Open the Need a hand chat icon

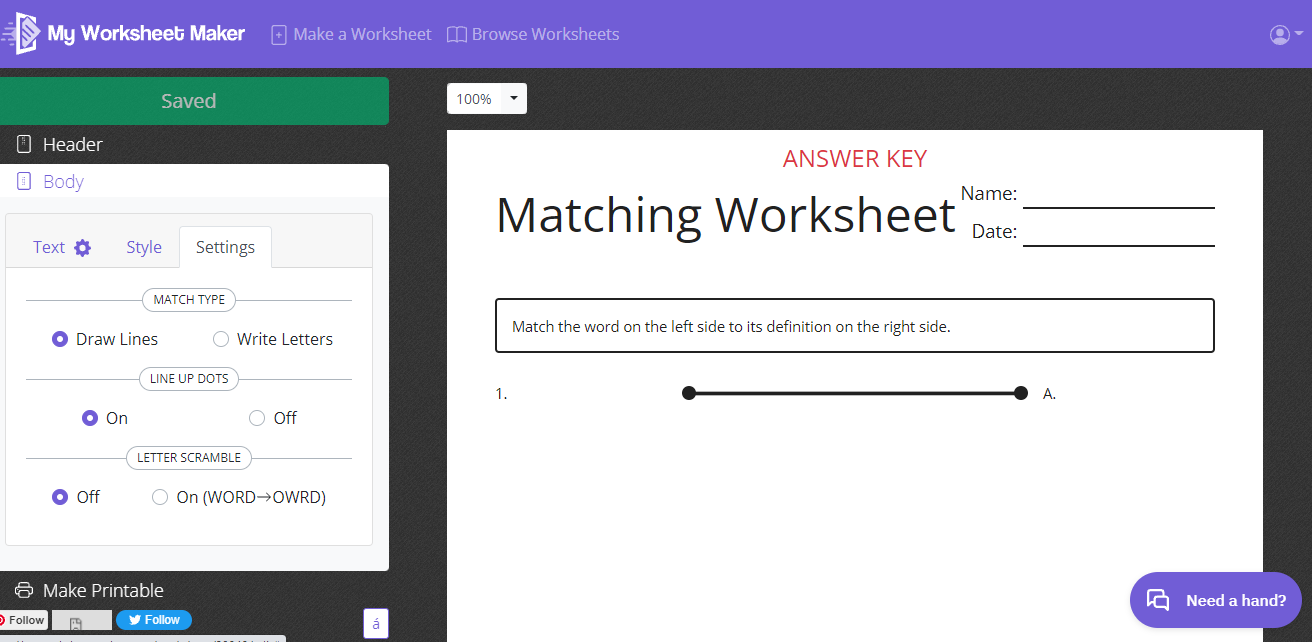click(x=1159, y=600)
